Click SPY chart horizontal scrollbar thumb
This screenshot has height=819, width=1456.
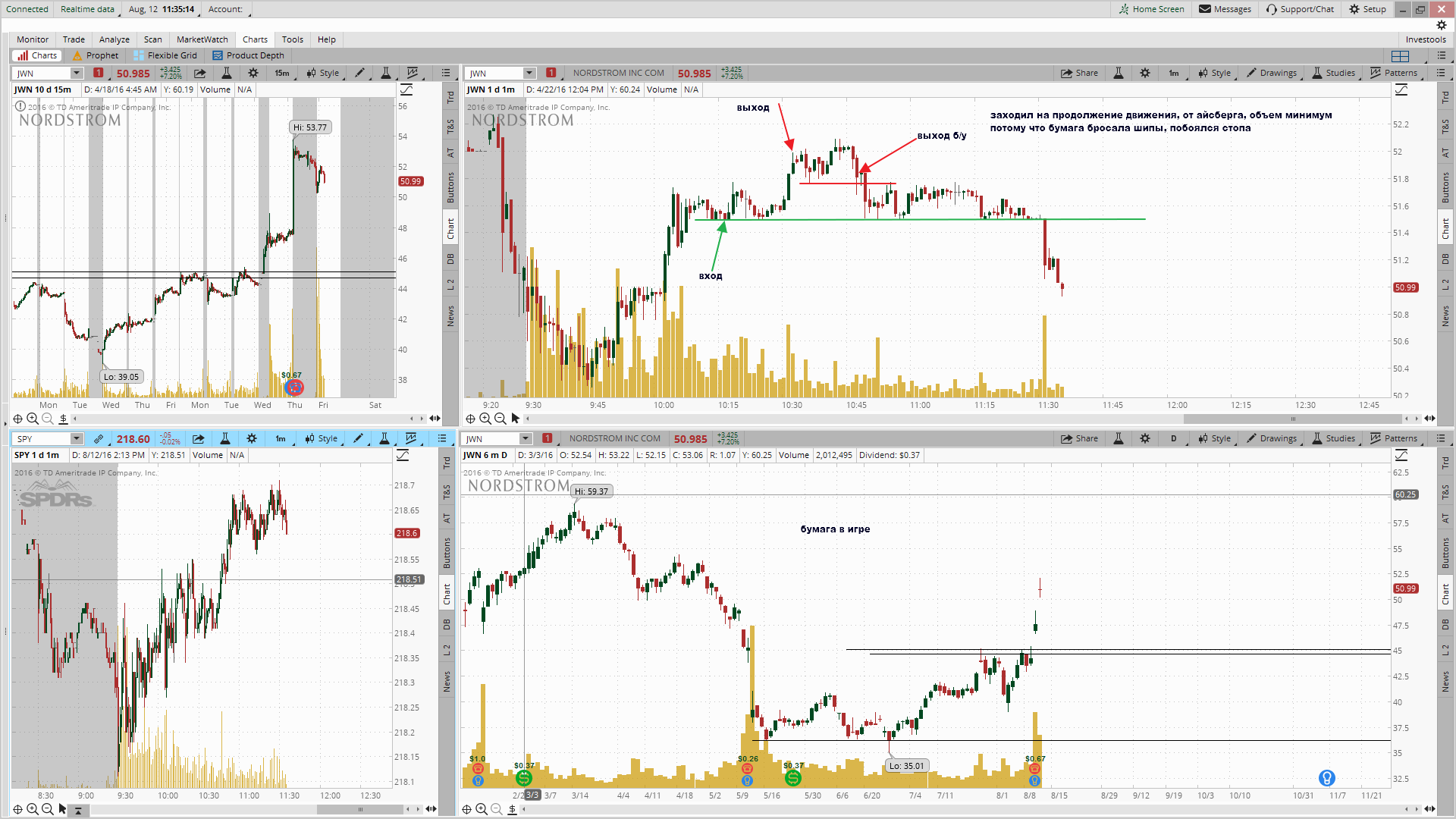click(x=360, y=809)
